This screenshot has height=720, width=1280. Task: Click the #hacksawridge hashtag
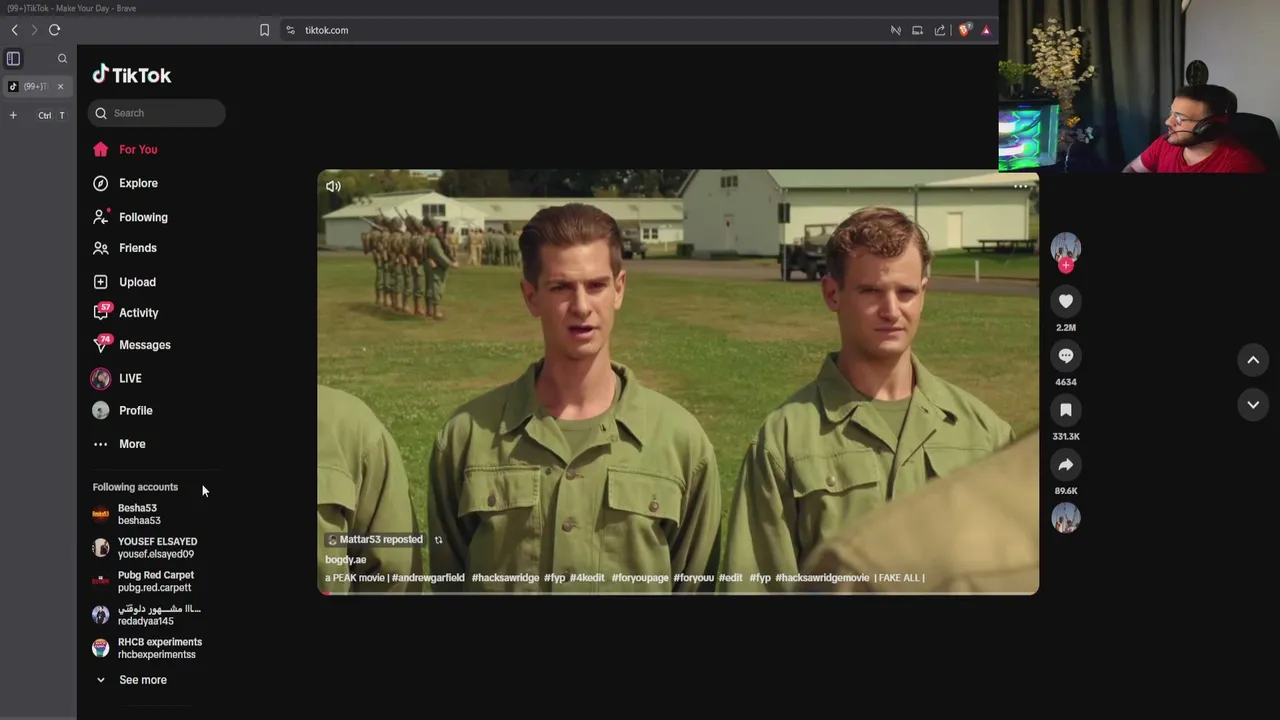(x=505, y=578)
